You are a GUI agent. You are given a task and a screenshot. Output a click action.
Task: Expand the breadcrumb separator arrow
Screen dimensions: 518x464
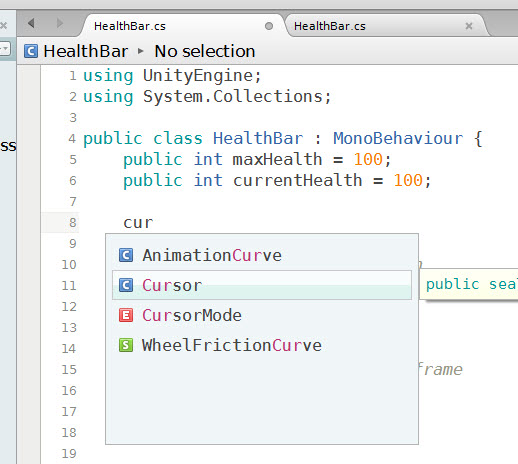point(141,51)
